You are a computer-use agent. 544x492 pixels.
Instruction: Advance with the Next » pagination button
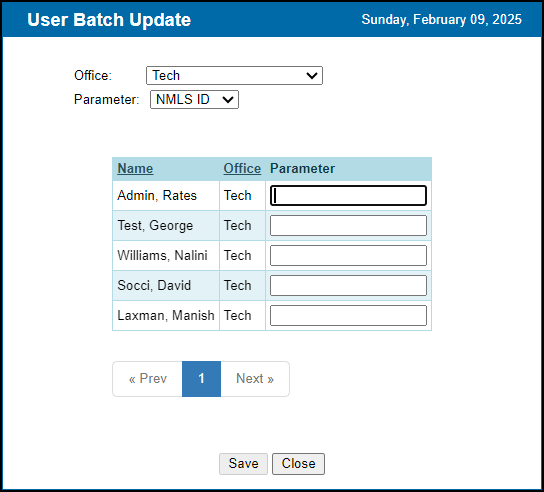[x=255, y=379]
